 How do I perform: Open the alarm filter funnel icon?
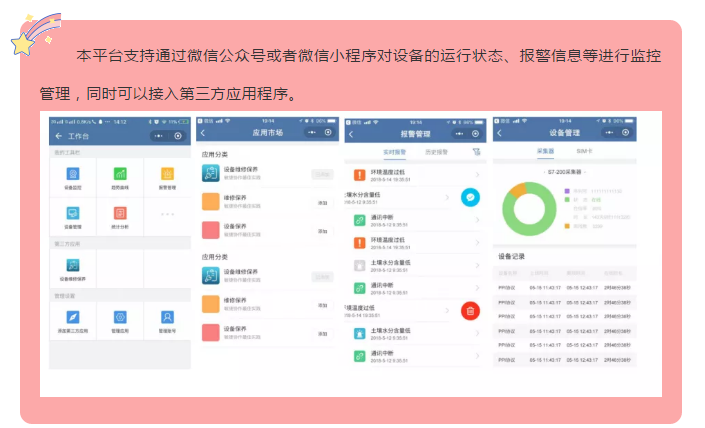tap(477, 152)
